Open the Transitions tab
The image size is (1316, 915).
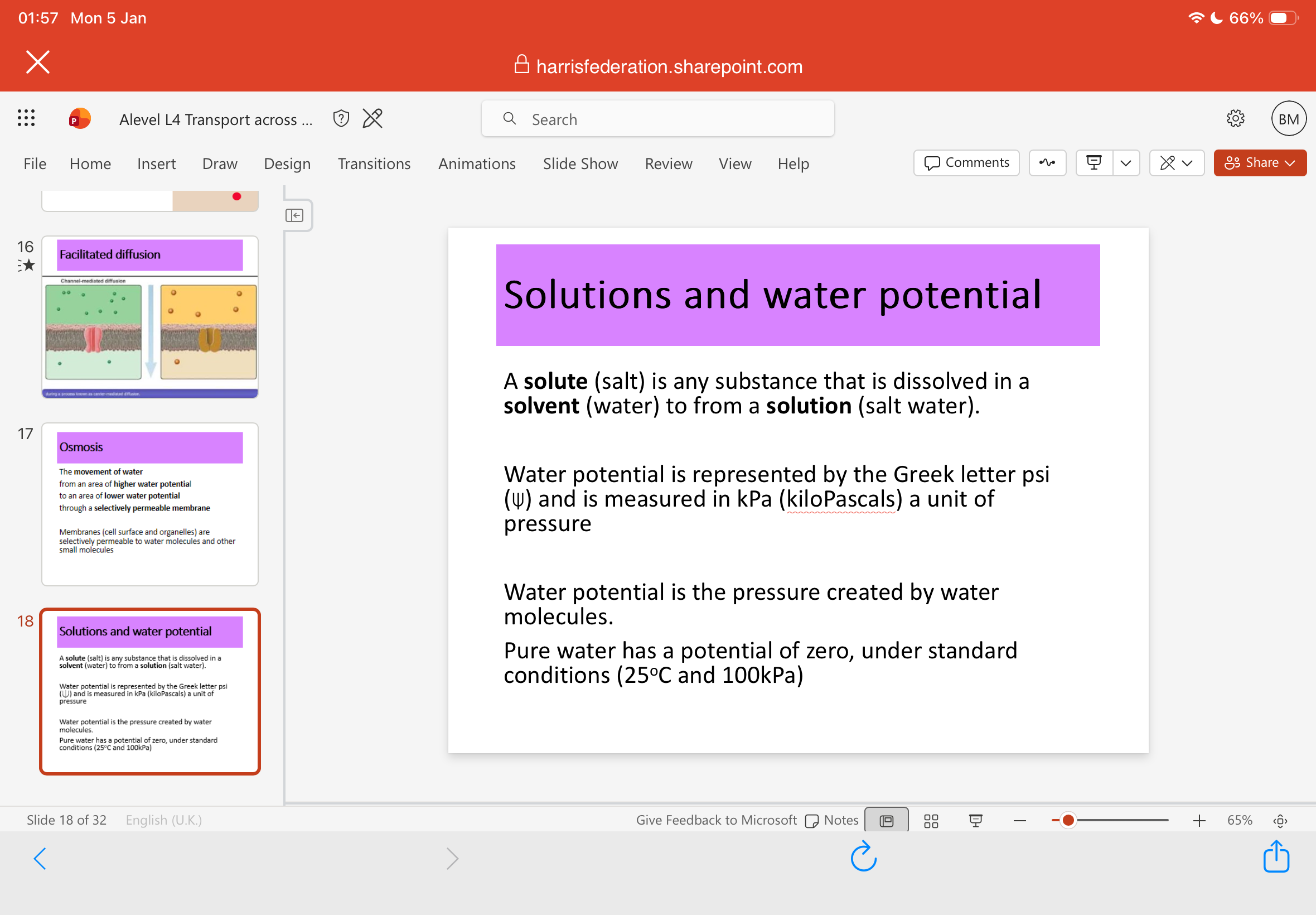(x=374, y=164)
